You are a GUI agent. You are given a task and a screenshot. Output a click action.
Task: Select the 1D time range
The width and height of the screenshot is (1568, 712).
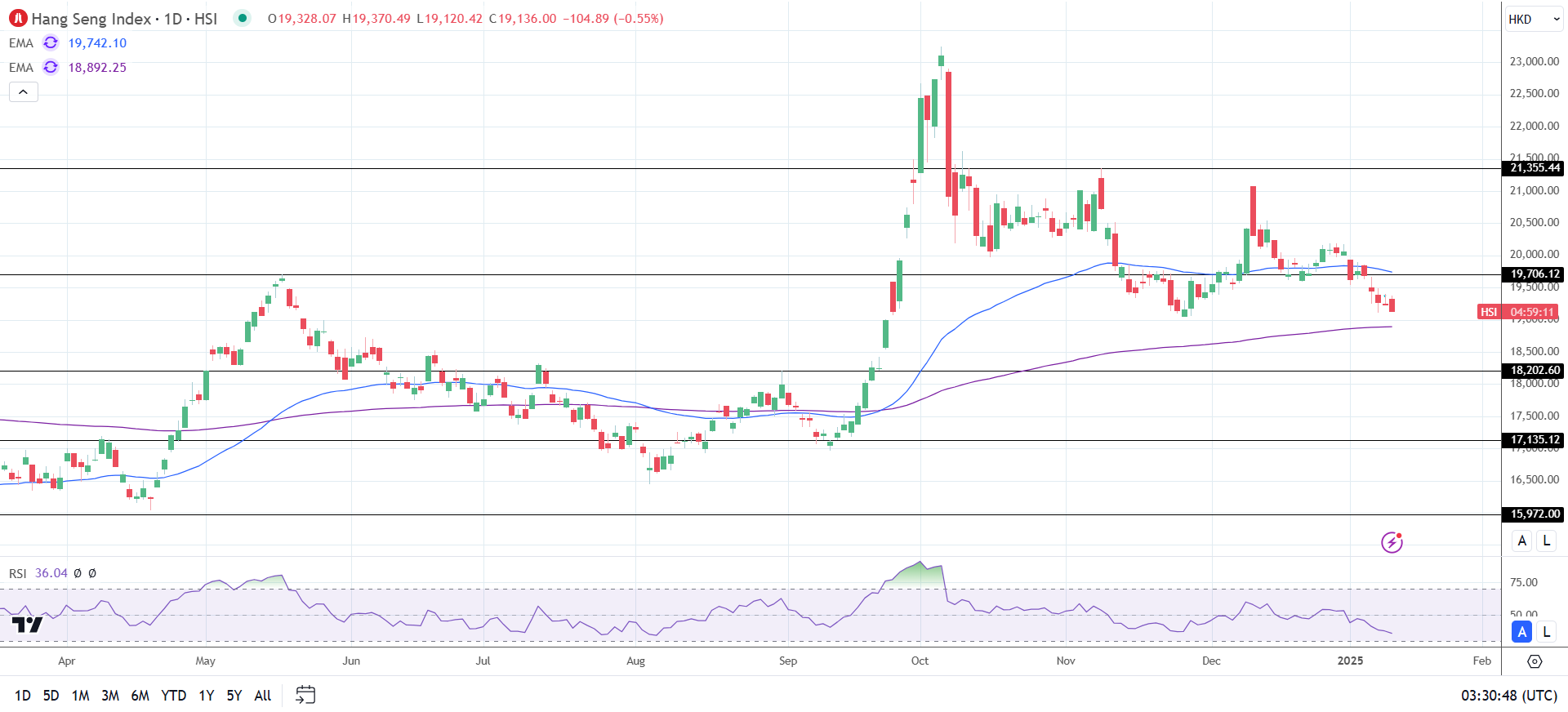(23, 696)
